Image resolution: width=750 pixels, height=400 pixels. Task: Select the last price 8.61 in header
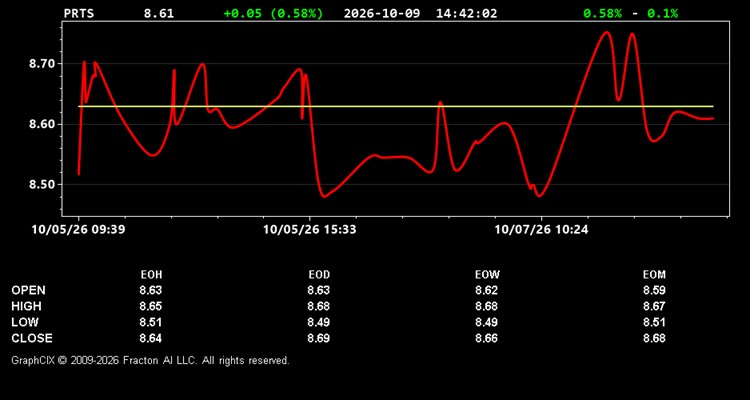(x=159, y=13)
